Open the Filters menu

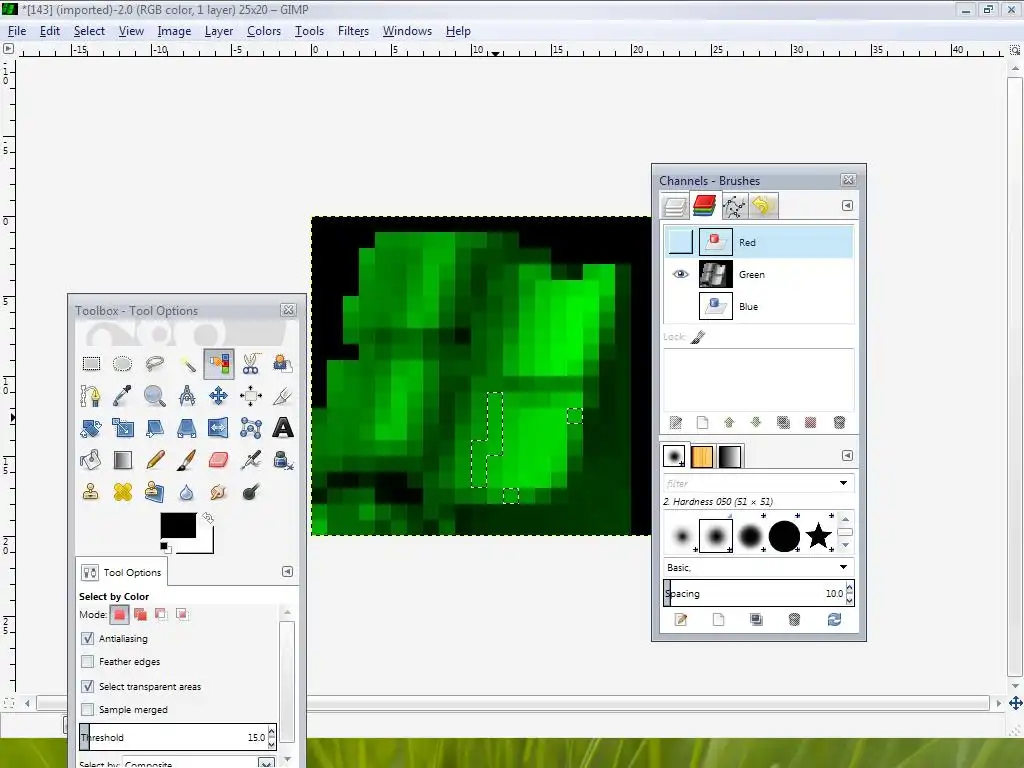[353, 31]
